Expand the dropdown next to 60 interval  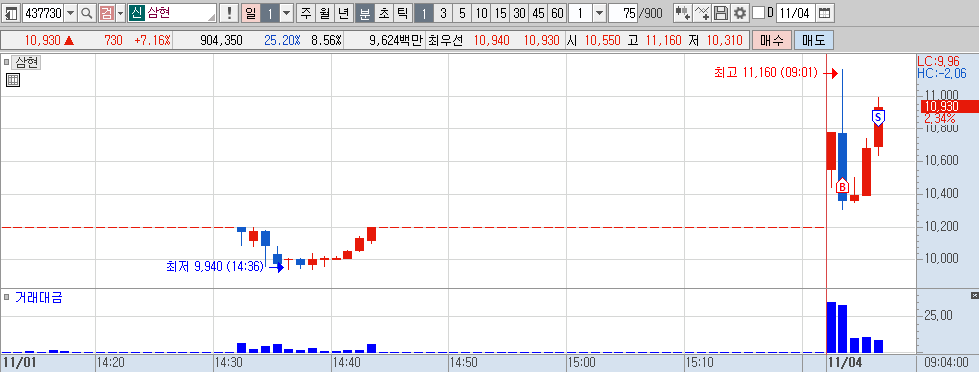tap(599, 13)
